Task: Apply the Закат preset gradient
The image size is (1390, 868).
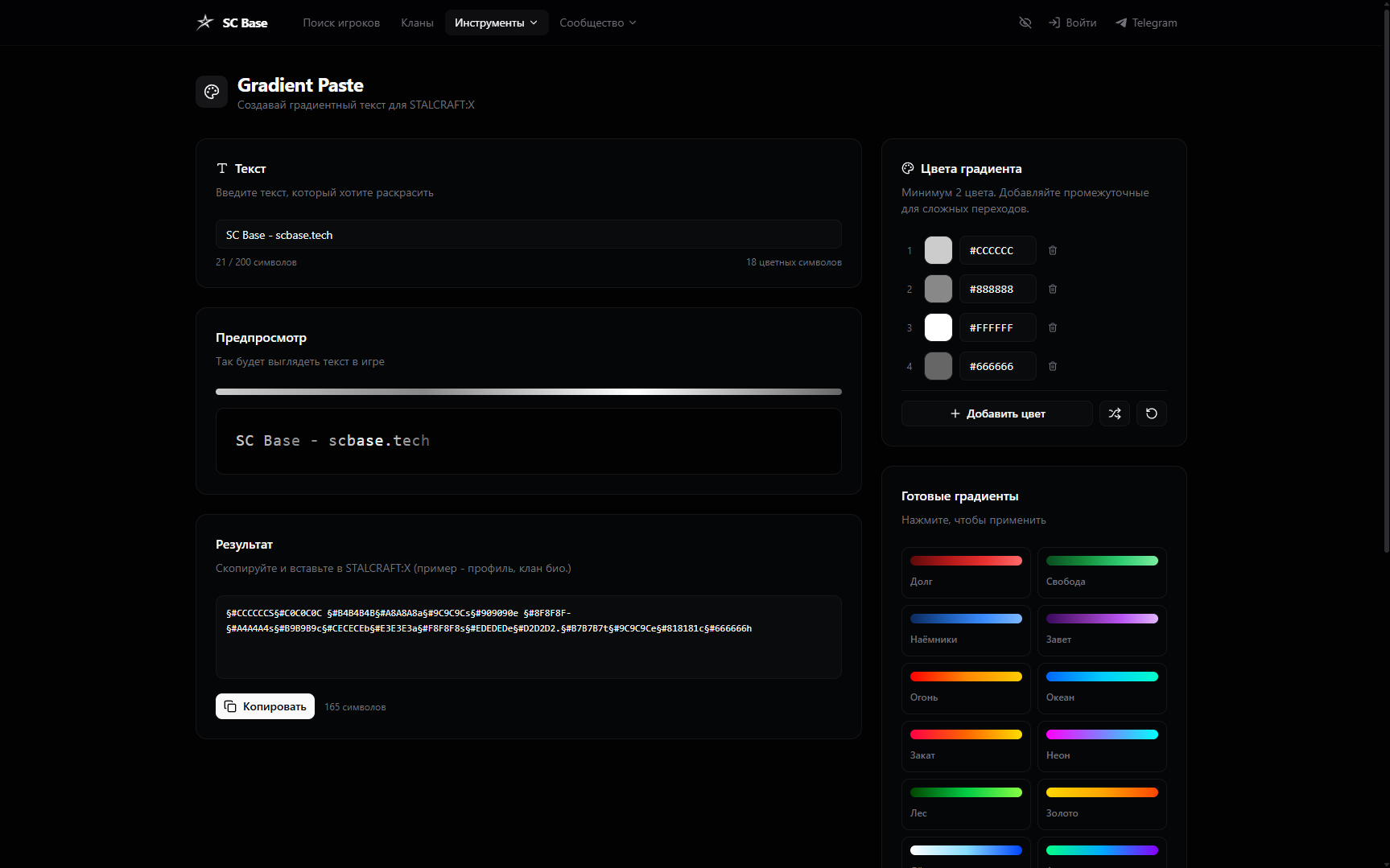Action: point(966,747)
